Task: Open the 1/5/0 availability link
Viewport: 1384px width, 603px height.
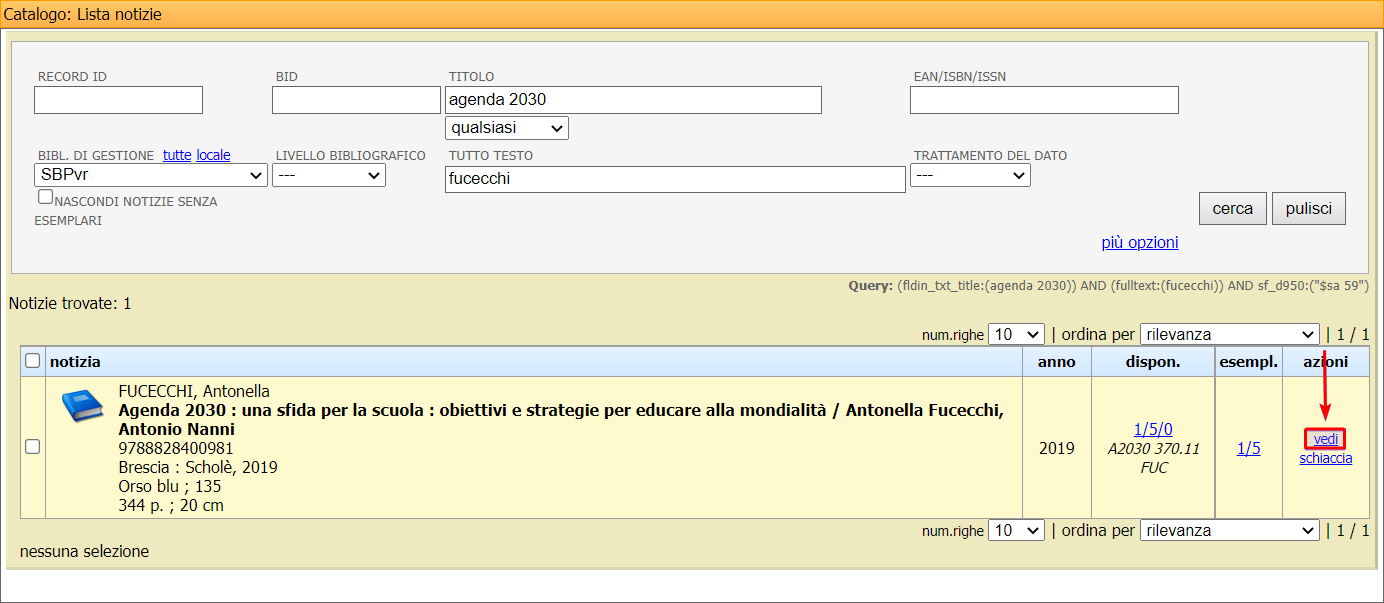Action: pyautogui.click(x=1153, y=430)
